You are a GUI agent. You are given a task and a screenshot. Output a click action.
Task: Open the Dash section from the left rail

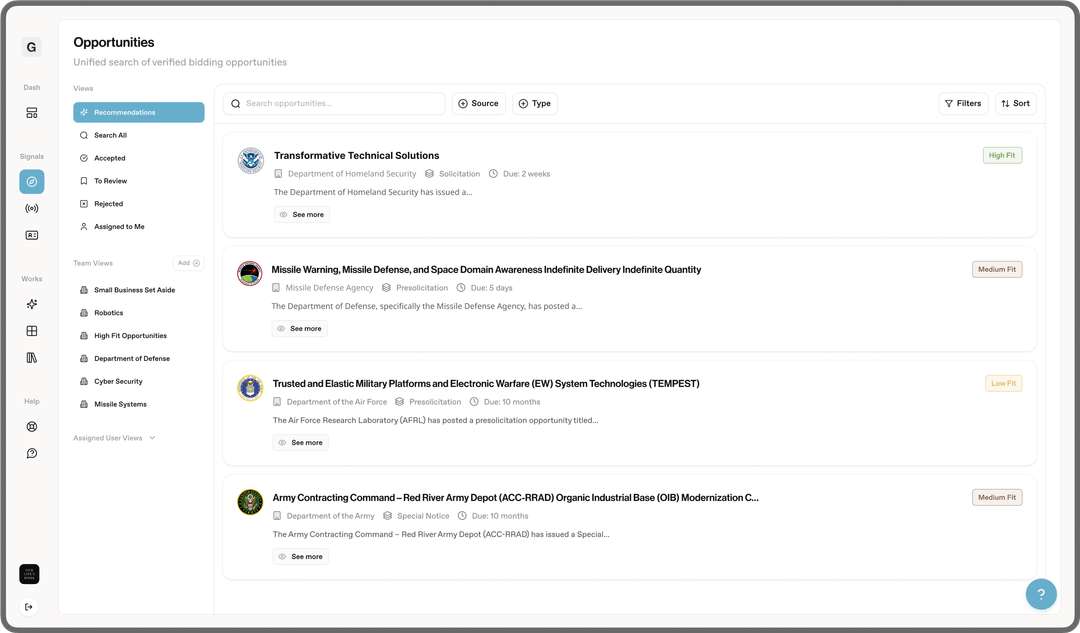point(31,113)
